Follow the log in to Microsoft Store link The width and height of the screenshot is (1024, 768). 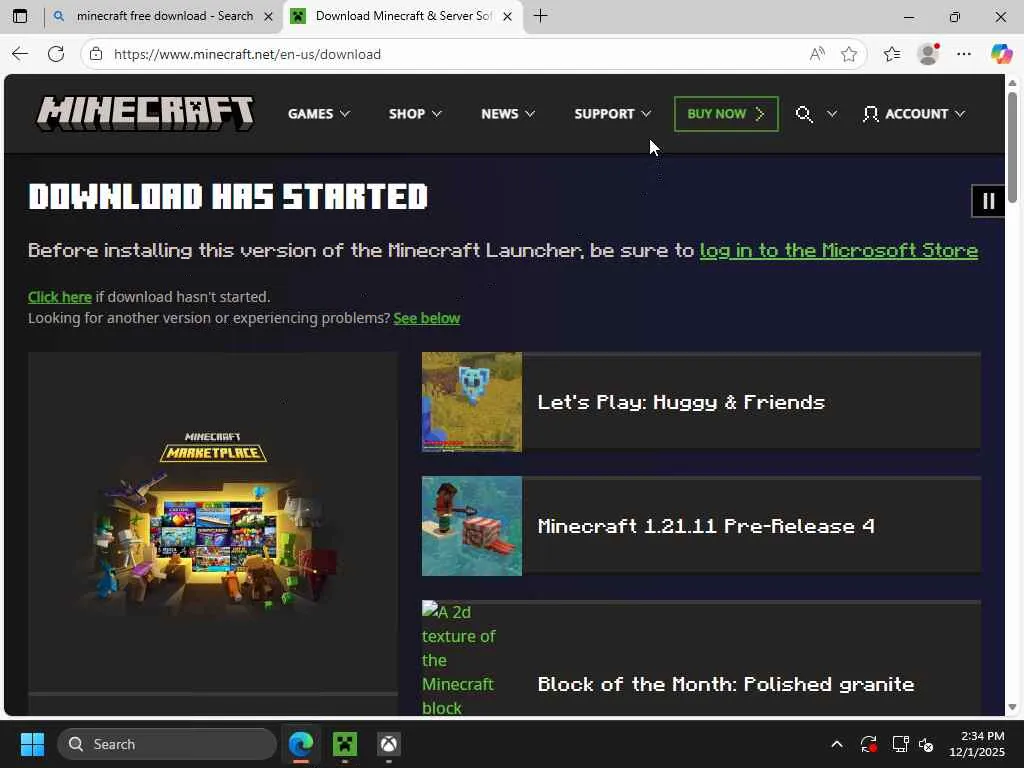pyautogui.click(x=839, y=251)
